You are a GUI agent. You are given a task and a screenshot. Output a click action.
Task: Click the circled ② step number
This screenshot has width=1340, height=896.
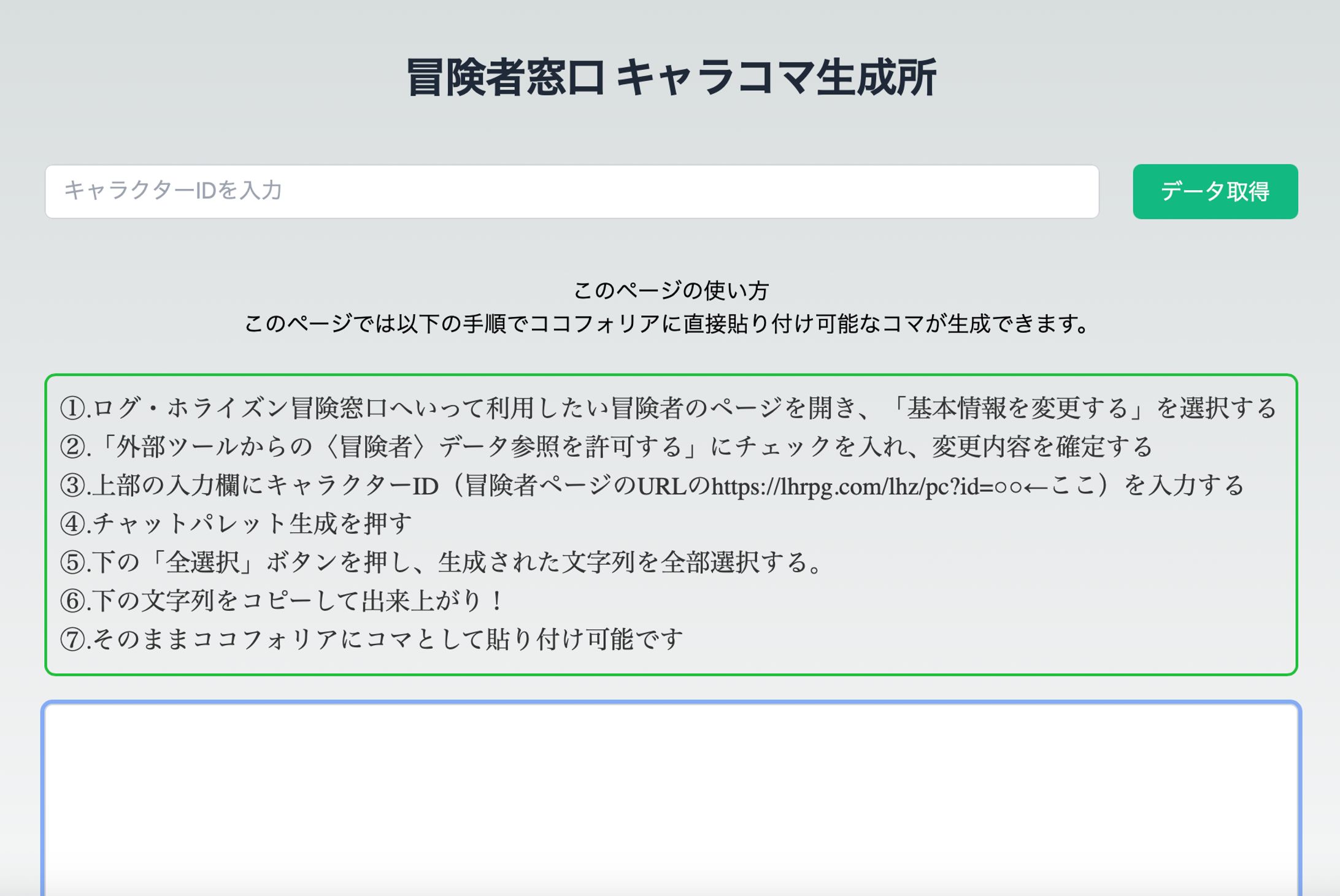72,447
